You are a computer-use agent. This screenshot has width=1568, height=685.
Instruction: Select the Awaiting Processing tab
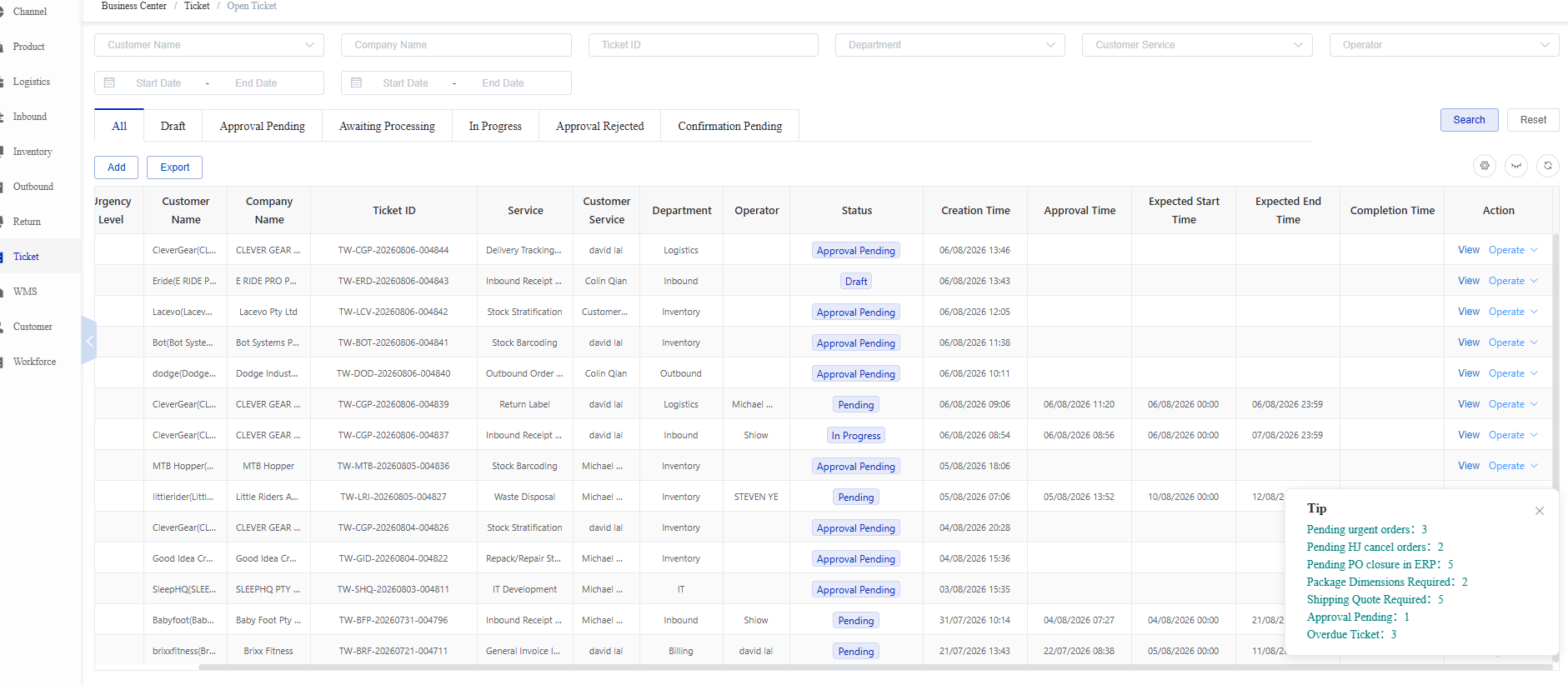[x=387, y=126]
